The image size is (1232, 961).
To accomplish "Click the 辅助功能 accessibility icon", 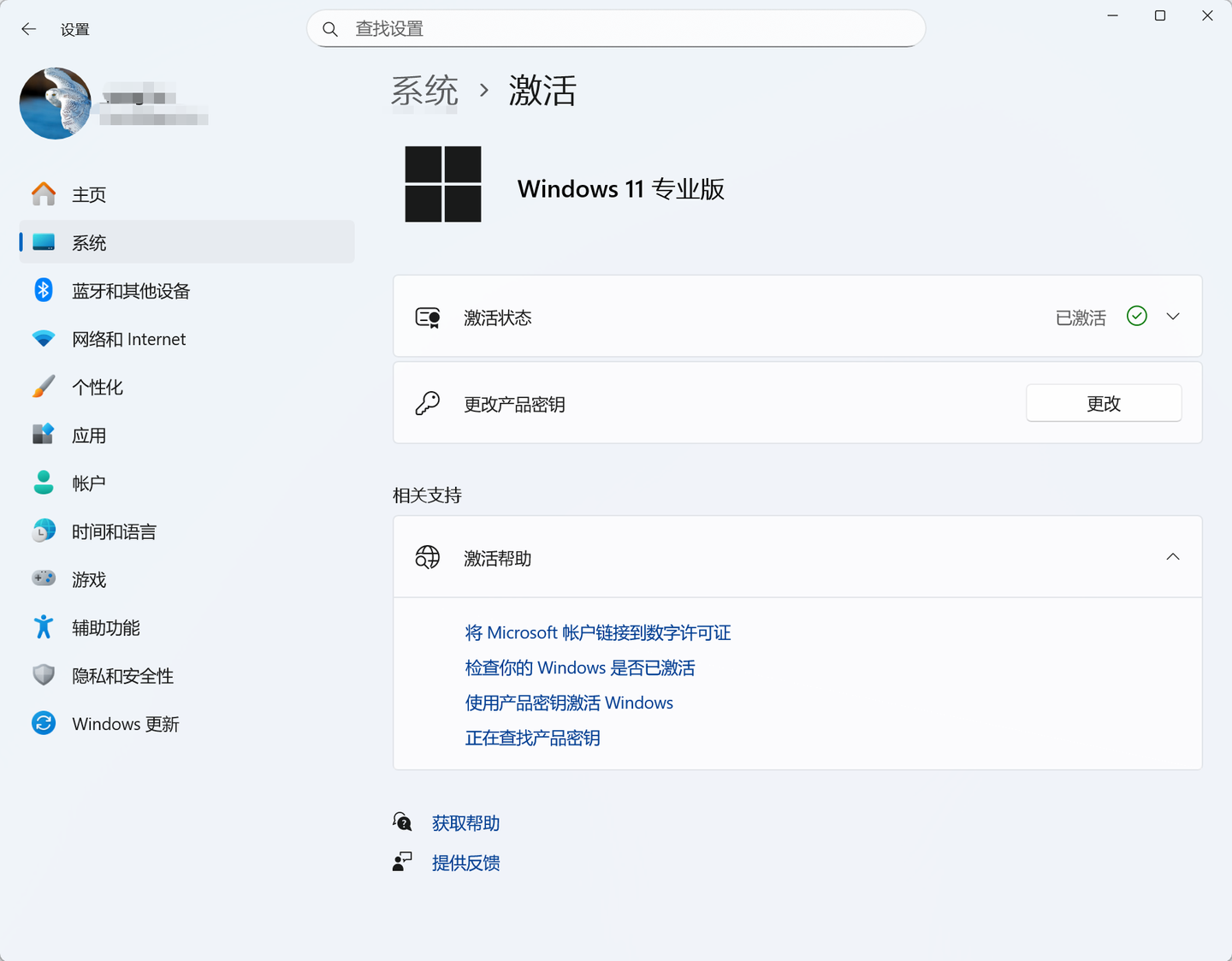I will point(44,627).
